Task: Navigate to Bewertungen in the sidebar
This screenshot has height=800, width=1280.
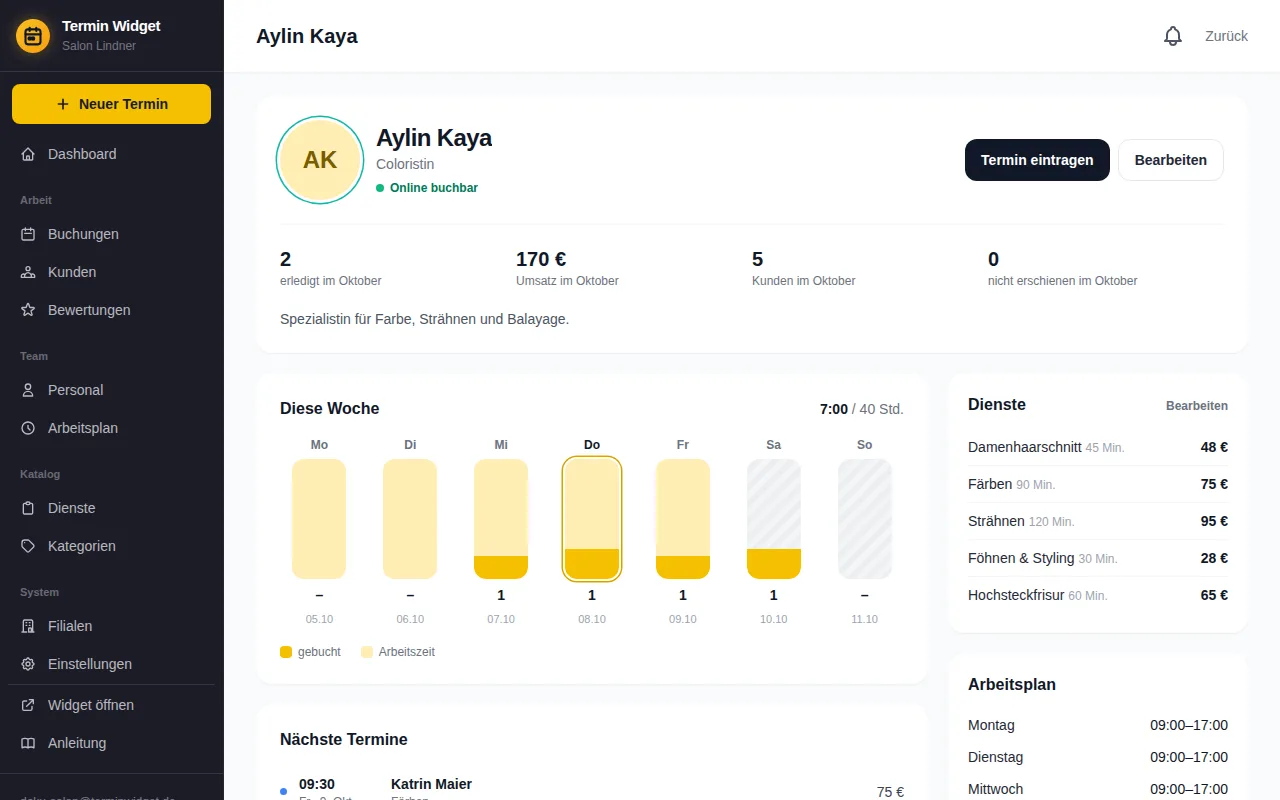Action: (112, 310)
